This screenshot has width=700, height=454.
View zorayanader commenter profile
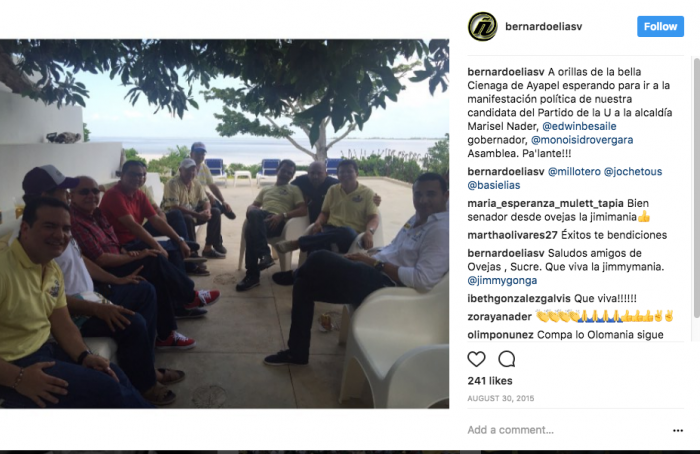(x=500, y=317)
